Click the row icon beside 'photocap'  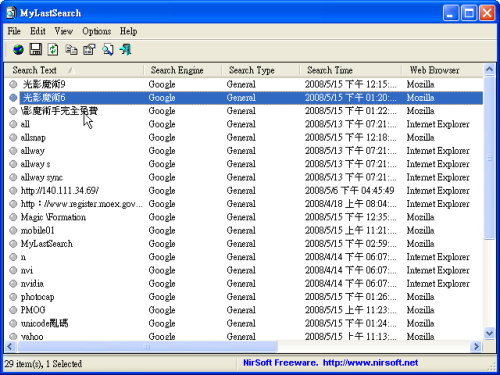pos(13,297)
